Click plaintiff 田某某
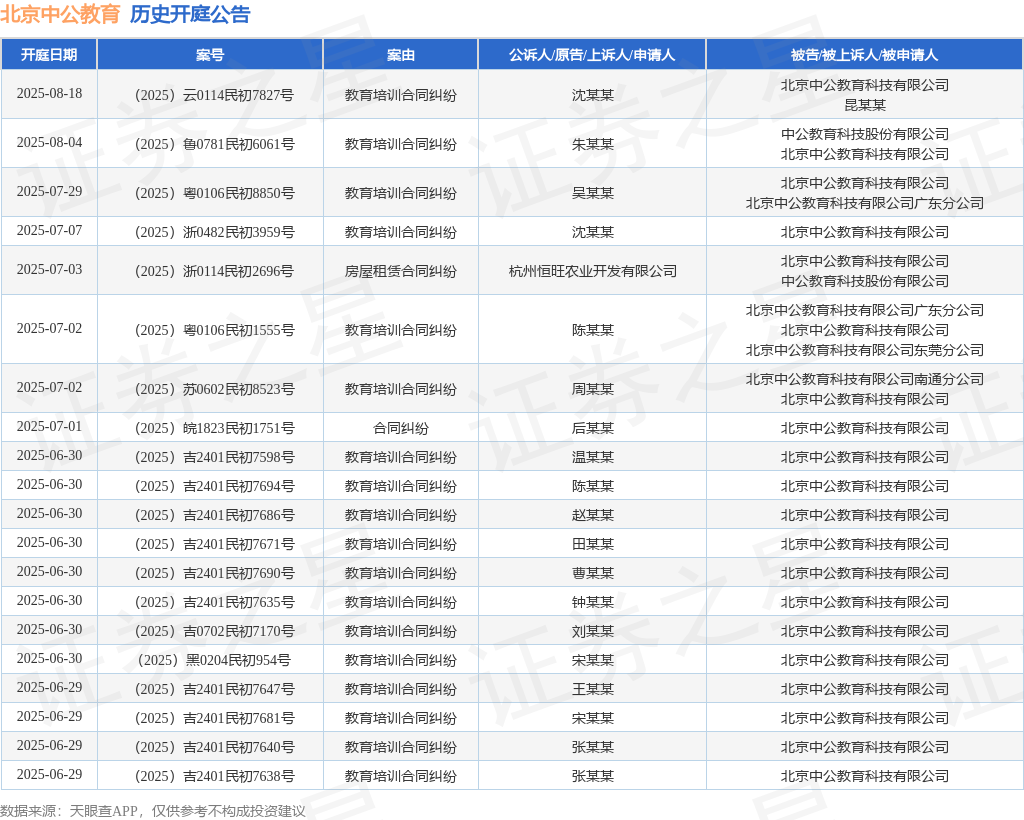 coord(592,544)
